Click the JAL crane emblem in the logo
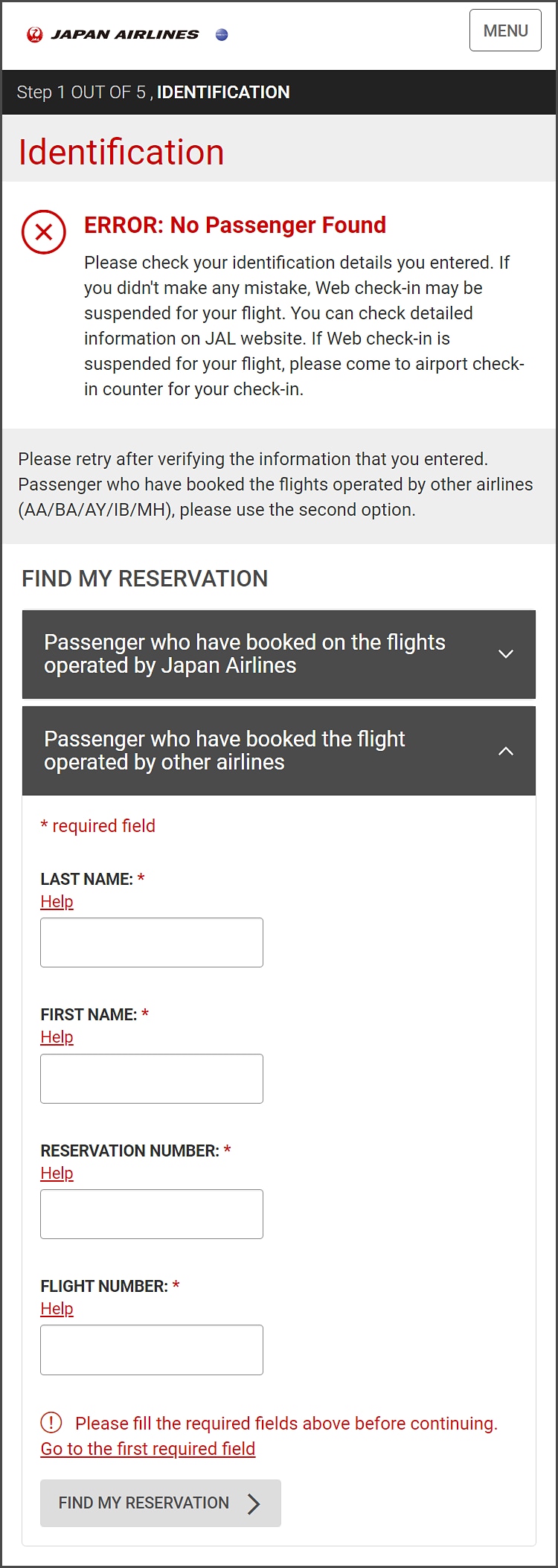 coord(36,33)
